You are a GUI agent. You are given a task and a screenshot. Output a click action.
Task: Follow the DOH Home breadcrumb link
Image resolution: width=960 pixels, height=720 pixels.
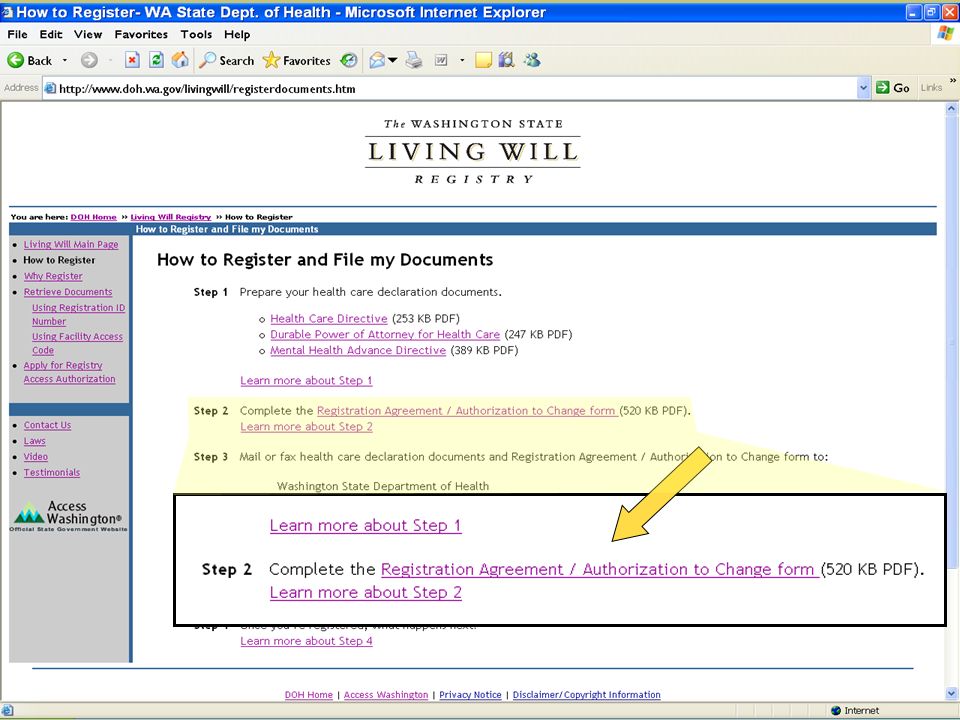(93, 217)
